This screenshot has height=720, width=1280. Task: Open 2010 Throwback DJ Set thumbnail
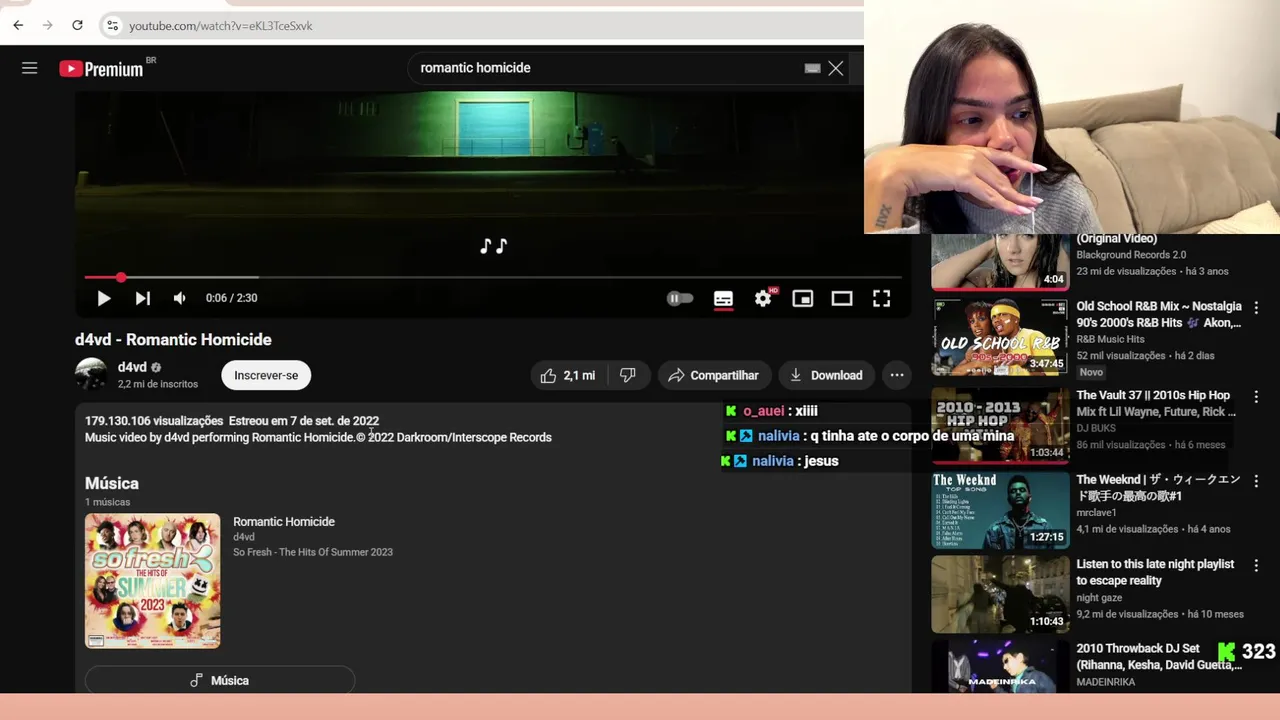click(1000, 665)
